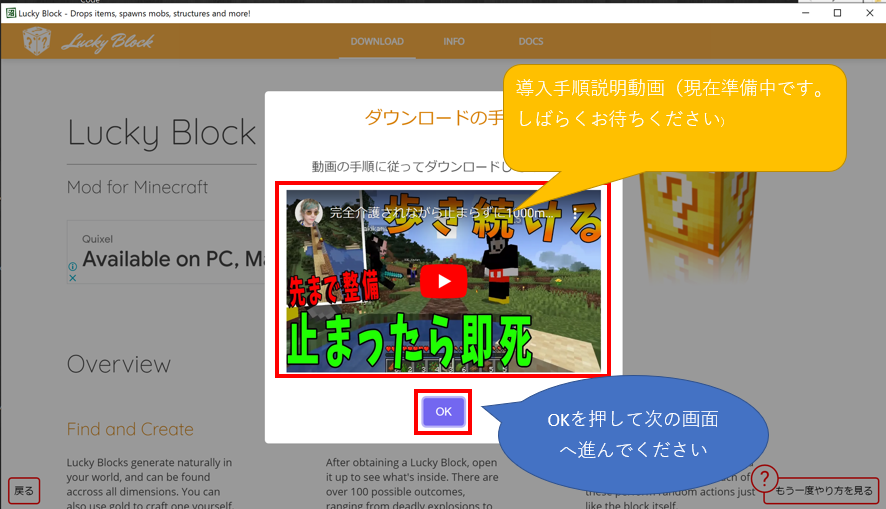Click the window's app icon in title bar
This screenshot has height=509, width=886.
11,13
